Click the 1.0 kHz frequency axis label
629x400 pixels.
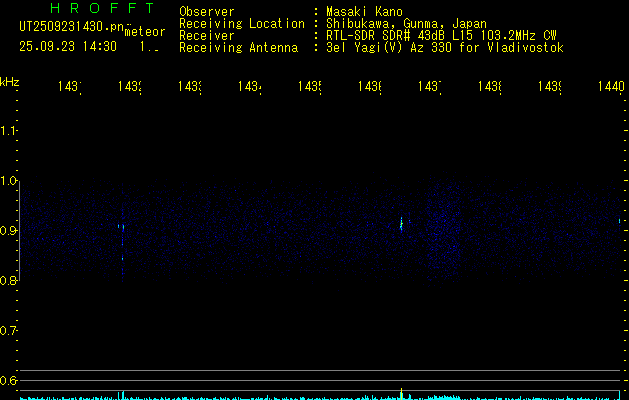click(8, 181)
